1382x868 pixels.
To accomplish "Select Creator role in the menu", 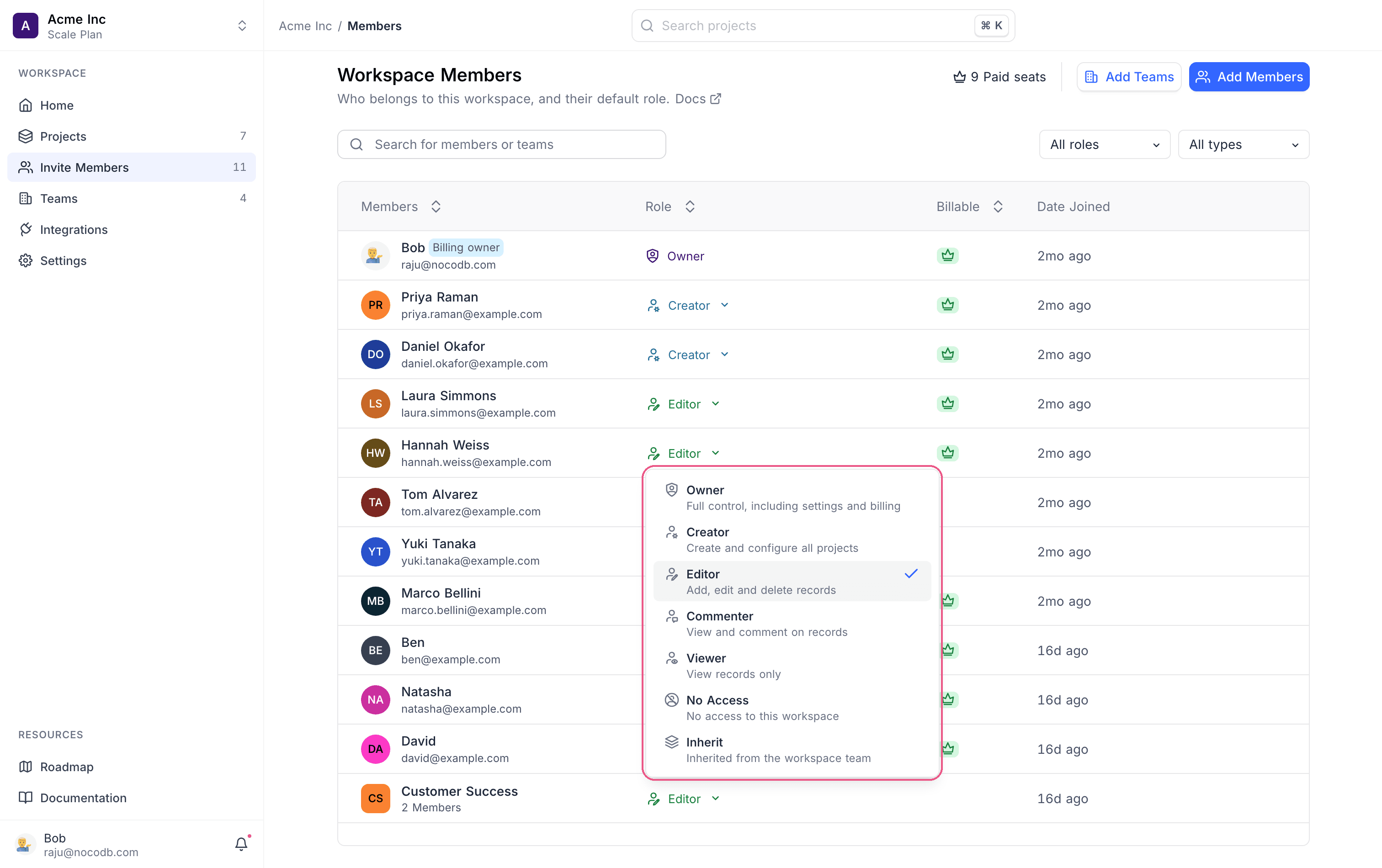I will (x=792, y=539).
